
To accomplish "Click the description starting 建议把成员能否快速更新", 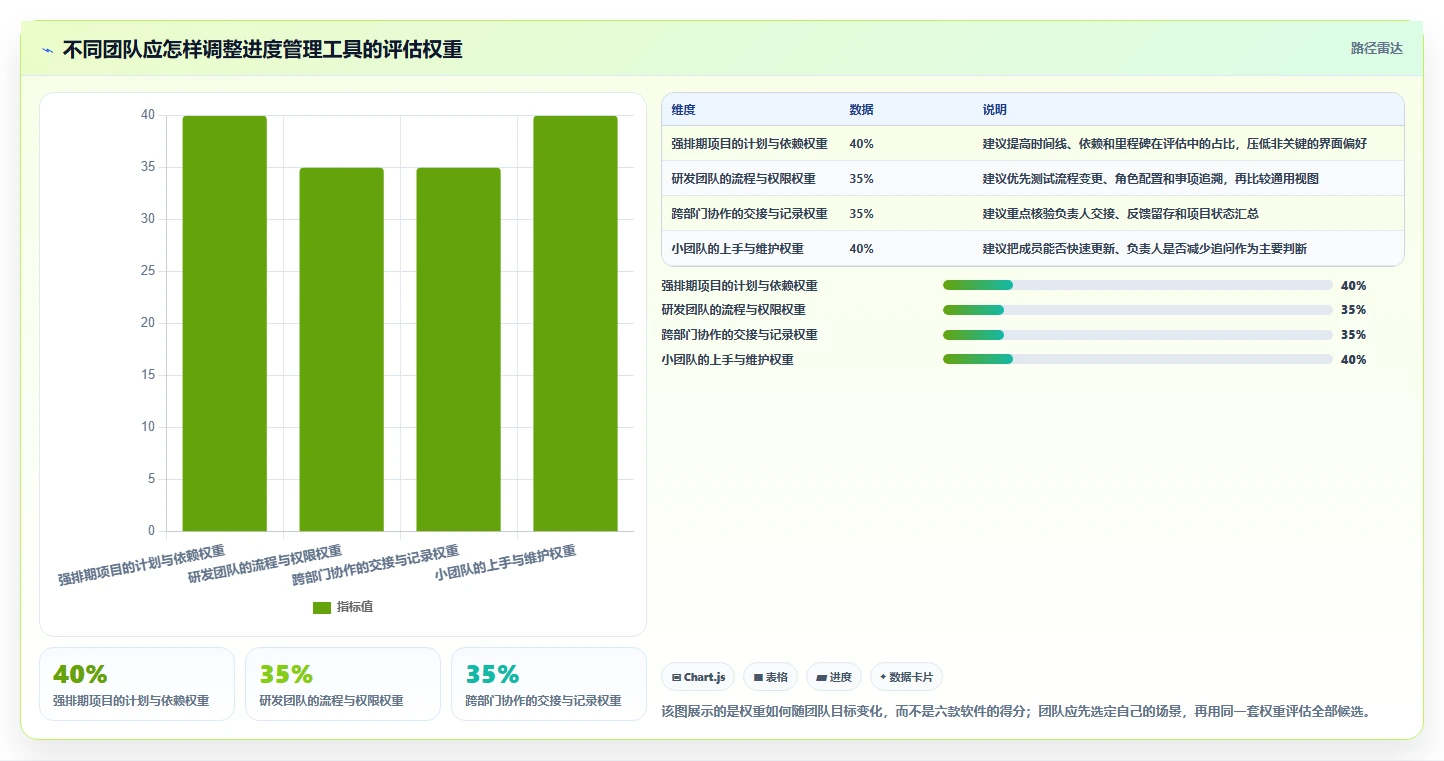I will click(1145, 248).
